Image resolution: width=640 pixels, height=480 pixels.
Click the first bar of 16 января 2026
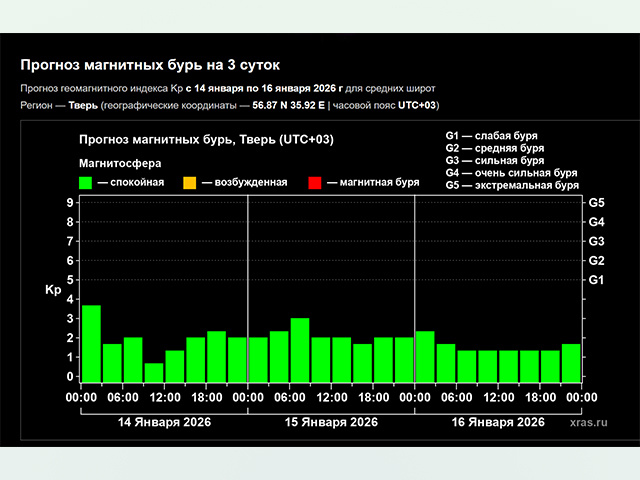point(425,357)
